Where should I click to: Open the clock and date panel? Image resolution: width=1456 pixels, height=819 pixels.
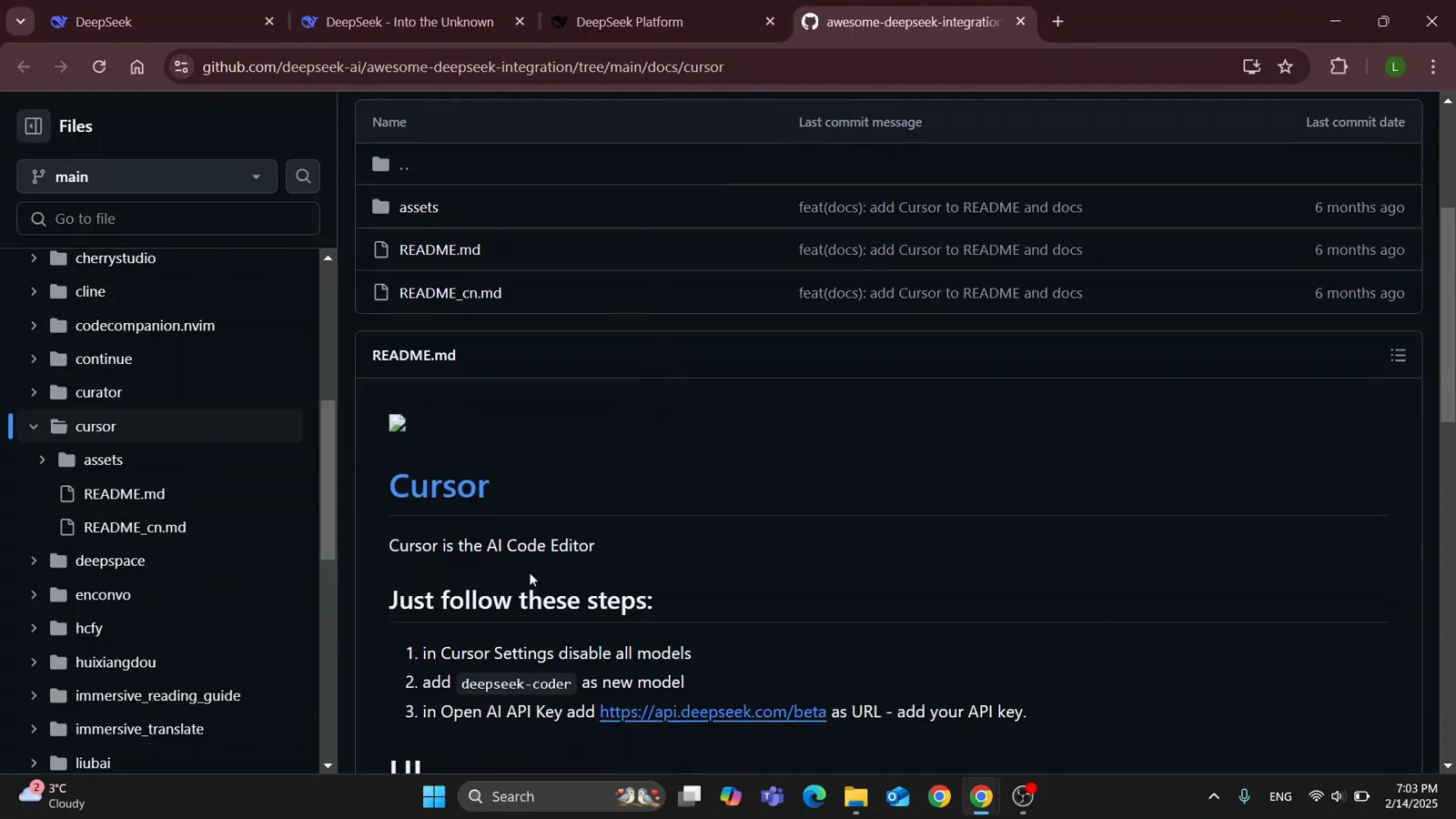[1411, 796]
